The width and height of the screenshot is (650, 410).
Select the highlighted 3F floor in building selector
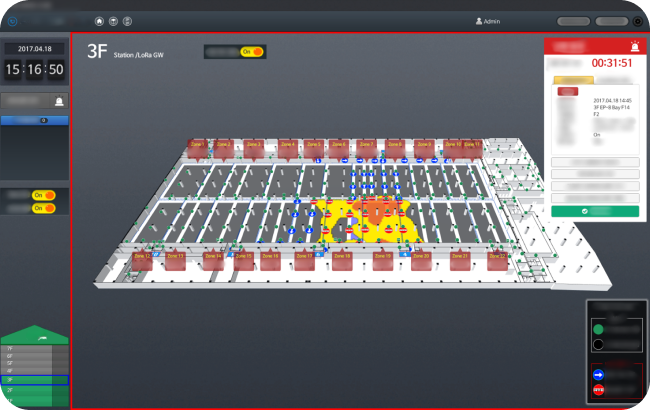pyautogui.click(x=34, y=380)
